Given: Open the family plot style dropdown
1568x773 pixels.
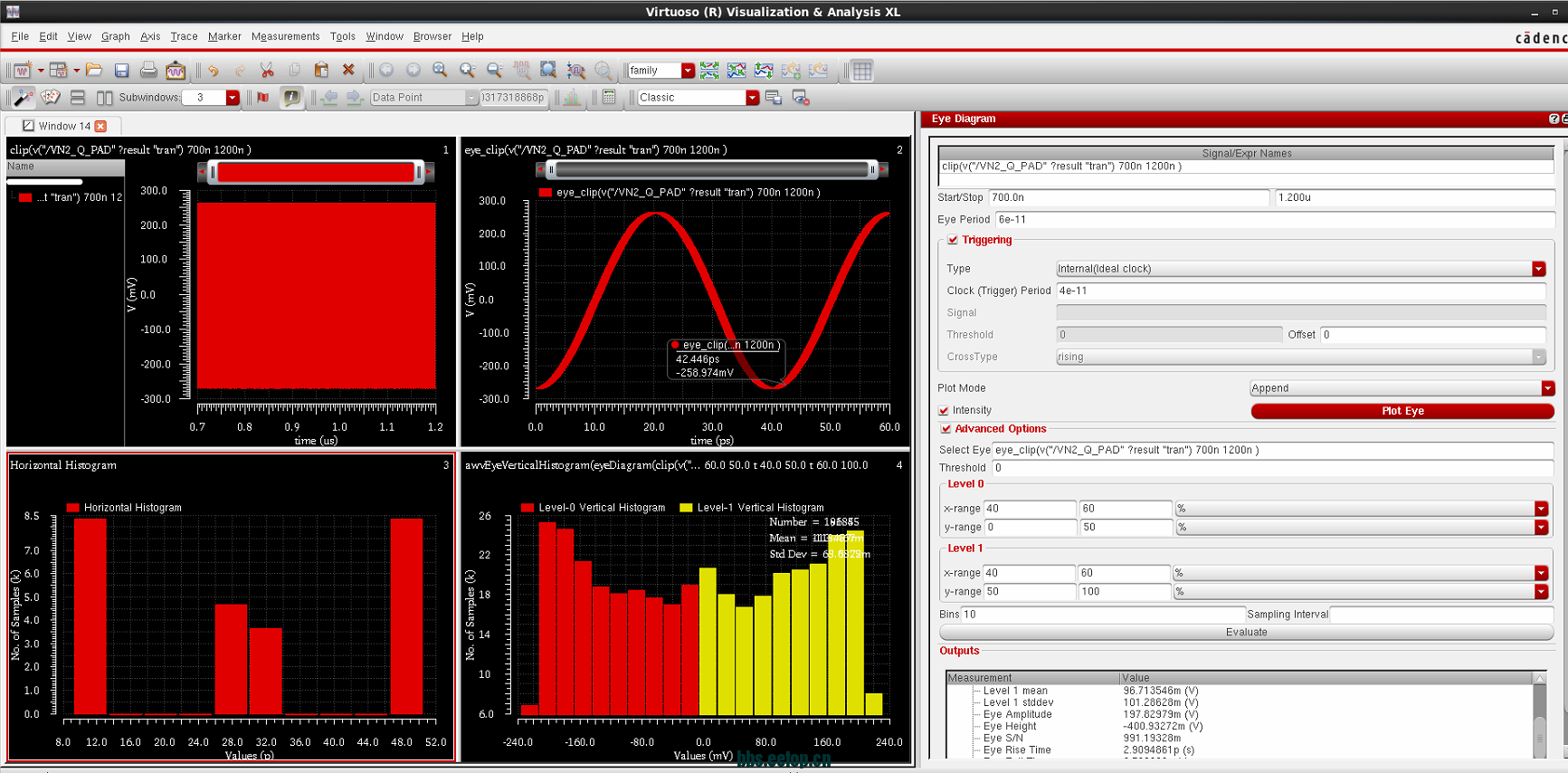Looking at the screenshot, I should (x=688, y=71).
